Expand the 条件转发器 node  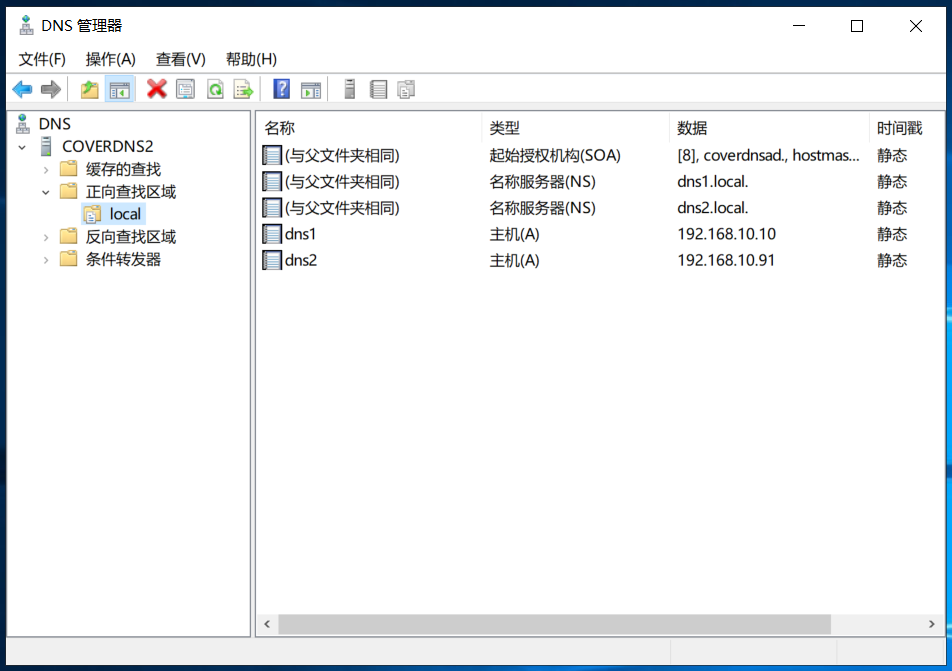click(44, 259)
